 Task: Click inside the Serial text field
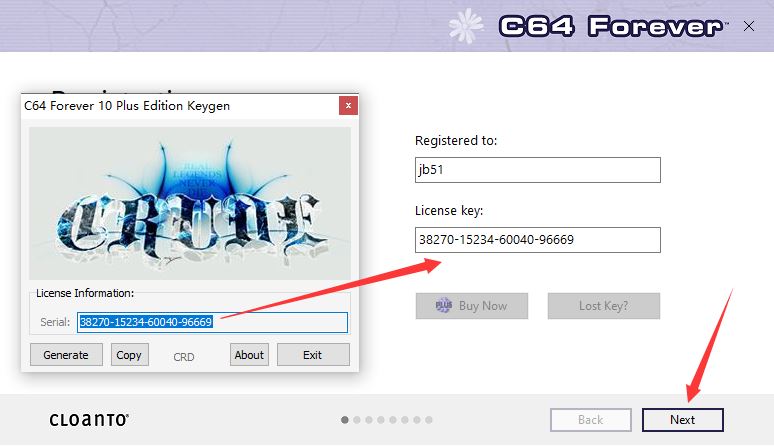(212, 322)
